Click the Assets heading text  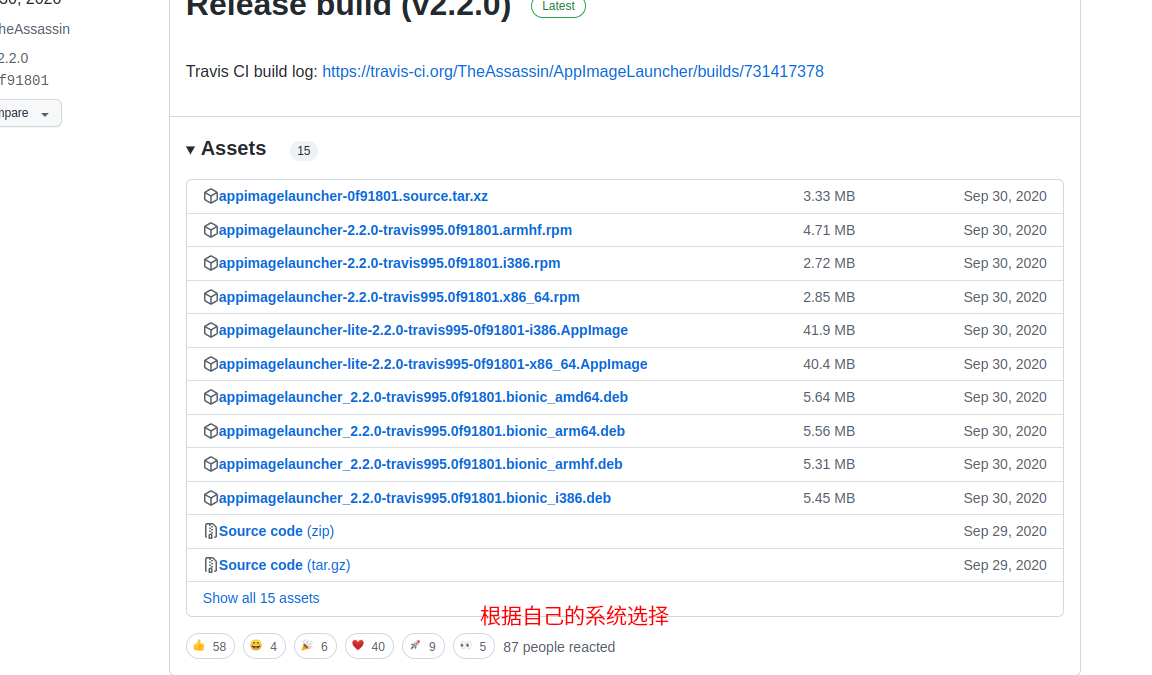point(234,148)
